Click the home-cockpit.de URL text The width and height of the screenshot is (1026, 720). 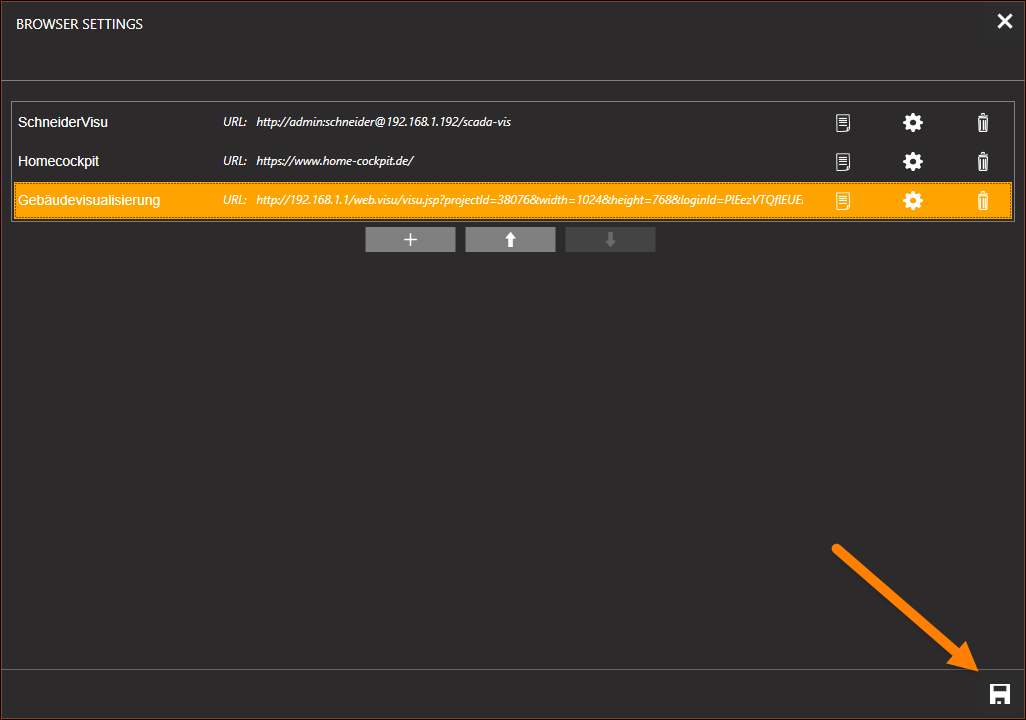point(334,161)
